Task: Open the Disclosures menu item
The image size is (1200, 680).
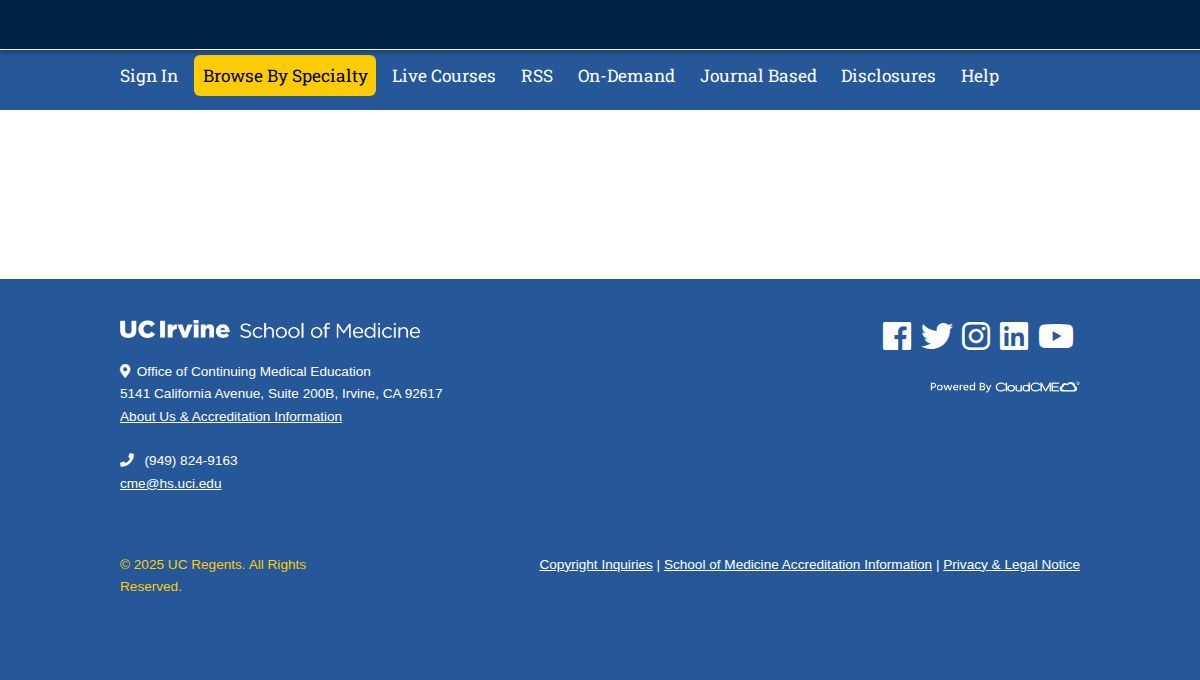Action: [x=888, y=76]
